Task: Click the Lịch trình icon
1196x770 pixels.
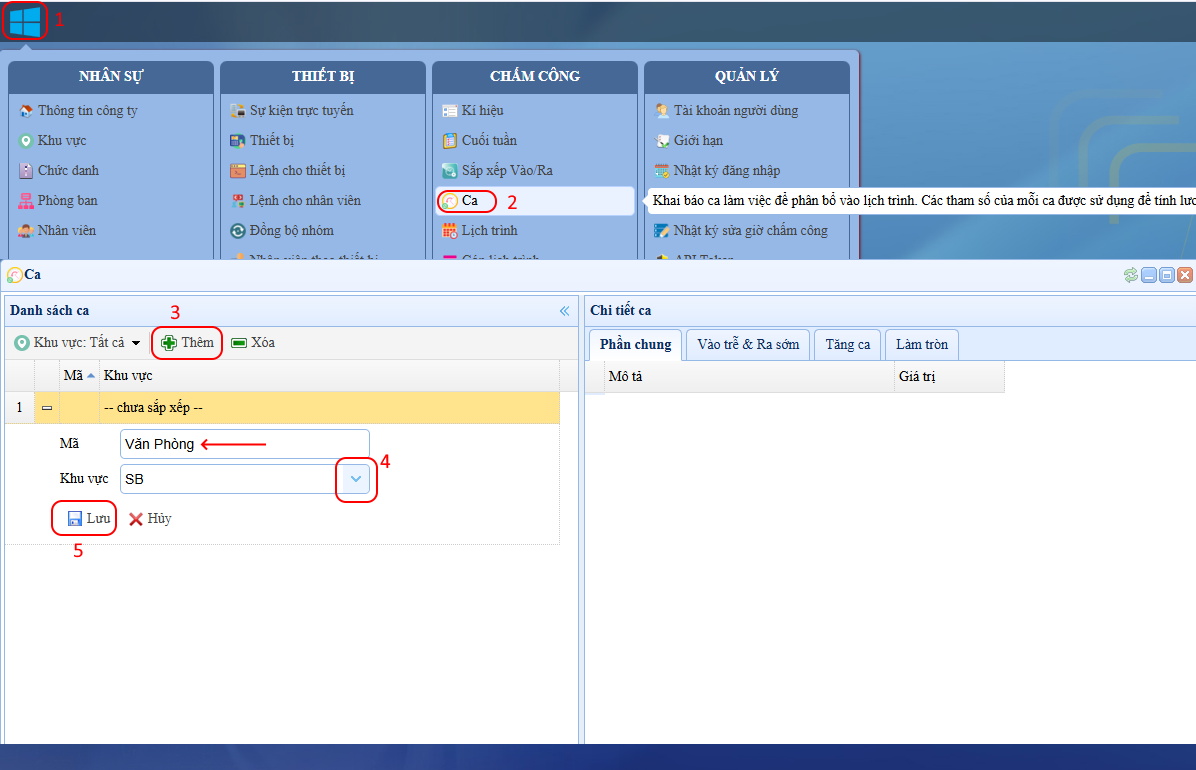Action: [449, 231]
